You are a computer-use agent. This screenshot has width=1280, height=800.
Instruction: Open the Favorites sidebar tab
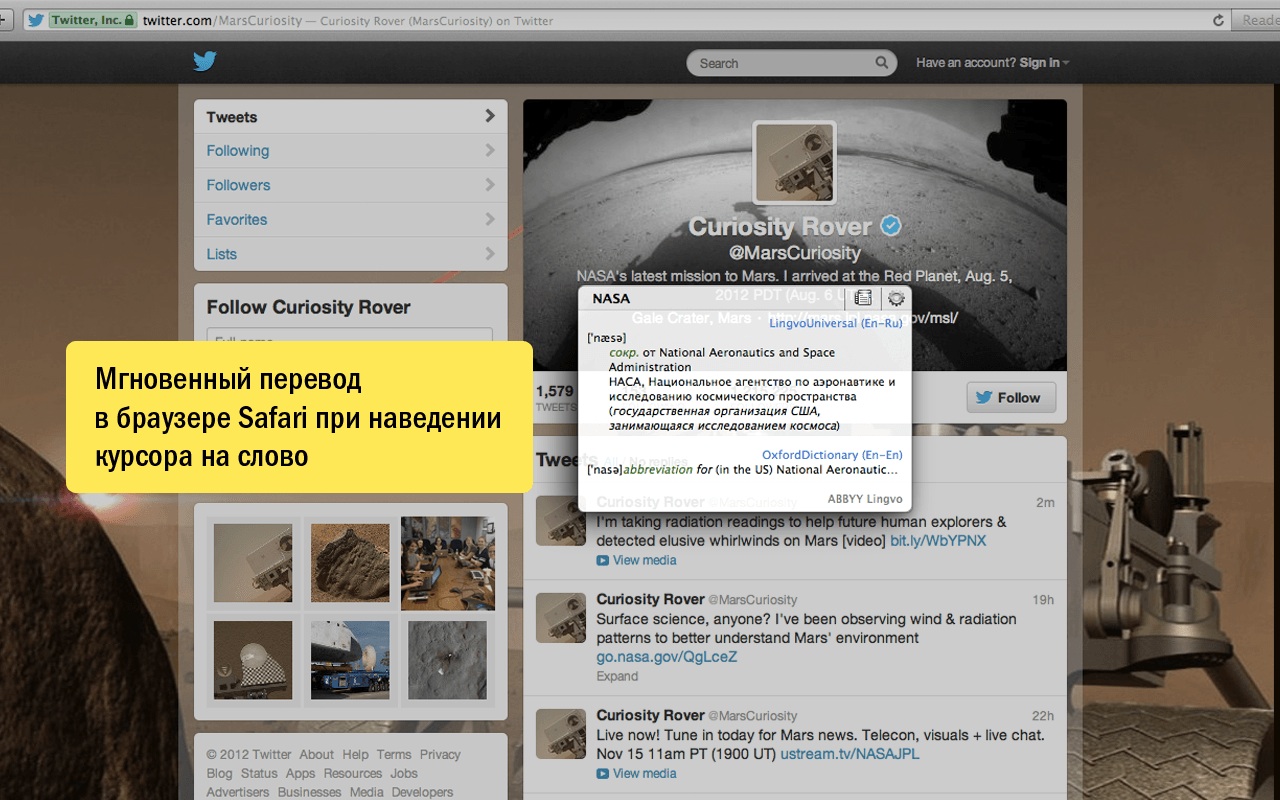[351, 219]
